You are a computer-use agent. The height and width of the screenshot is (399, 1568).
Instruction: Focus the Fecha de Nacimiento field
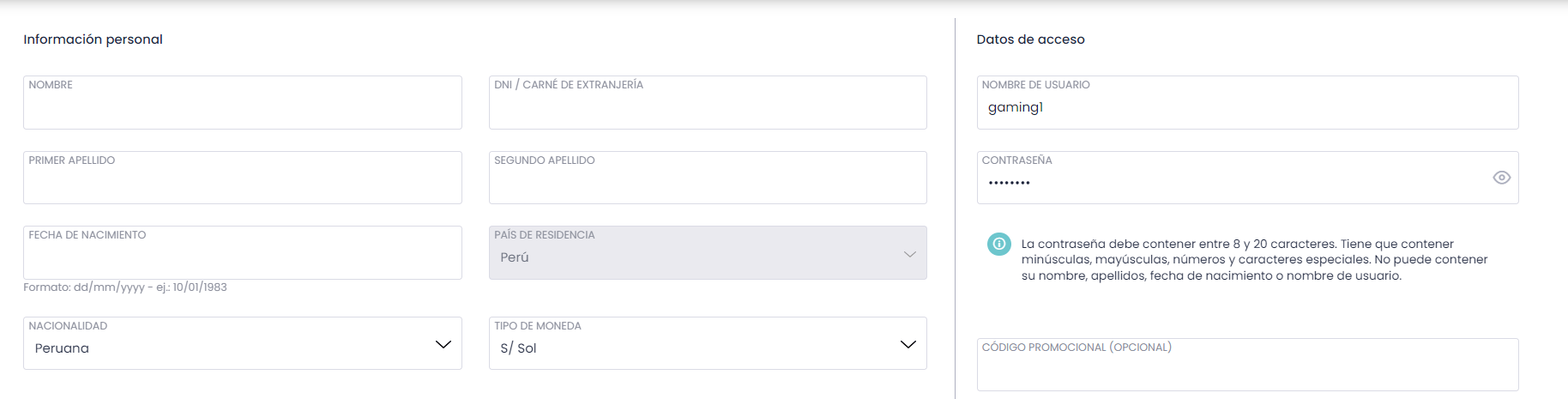tap(242, 257)
